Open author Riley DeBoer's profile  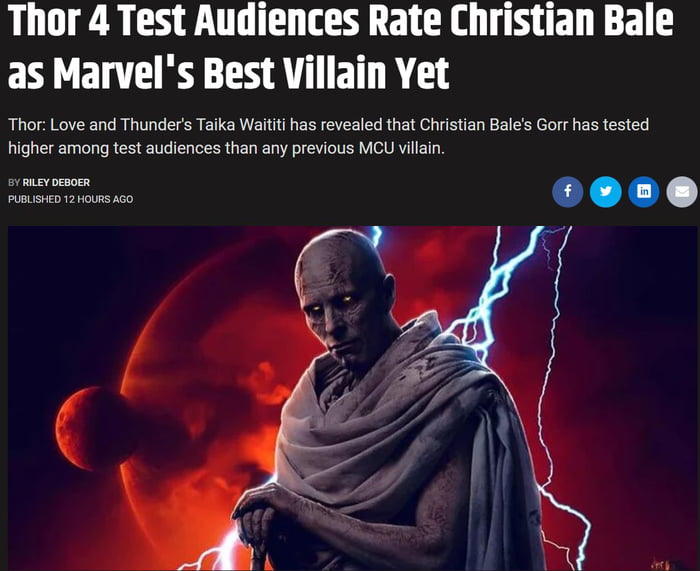[x=56, y=183]
